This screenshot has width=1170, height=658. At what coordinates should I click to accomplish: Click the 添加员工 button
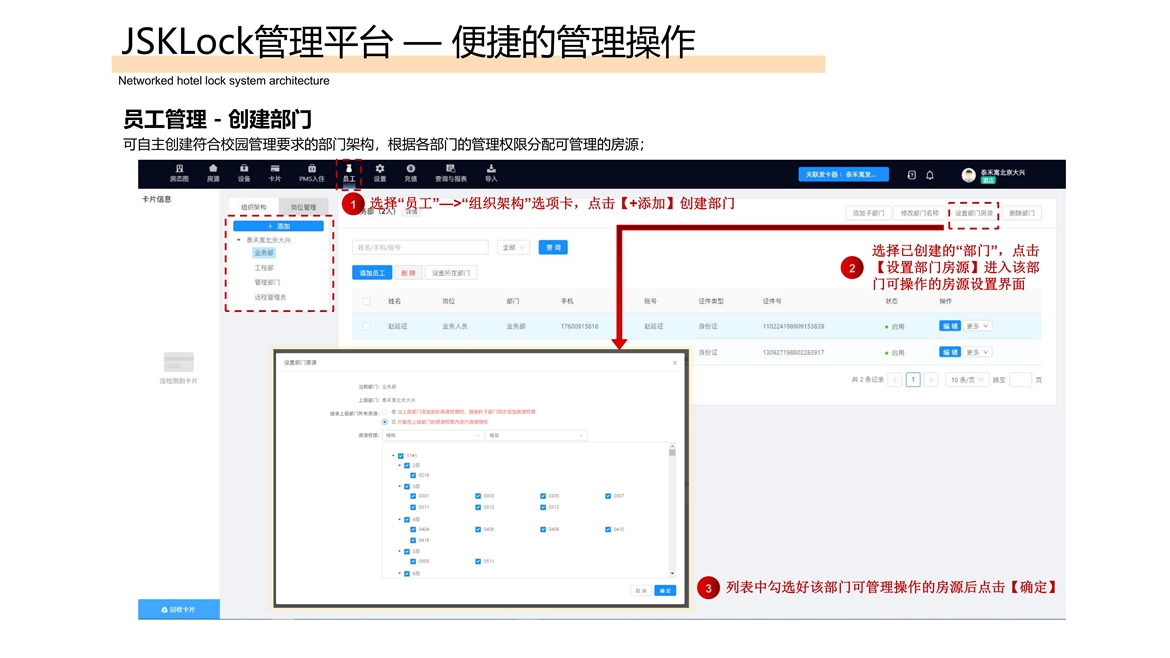372,273
